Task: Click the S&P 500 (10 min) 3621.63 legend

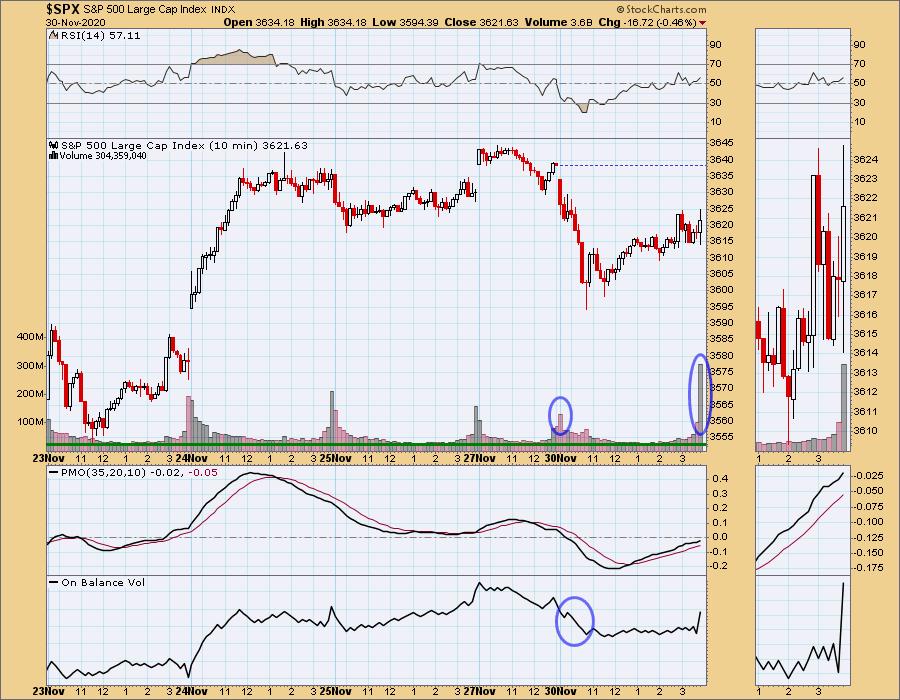Action: click(x=184, y=146)
